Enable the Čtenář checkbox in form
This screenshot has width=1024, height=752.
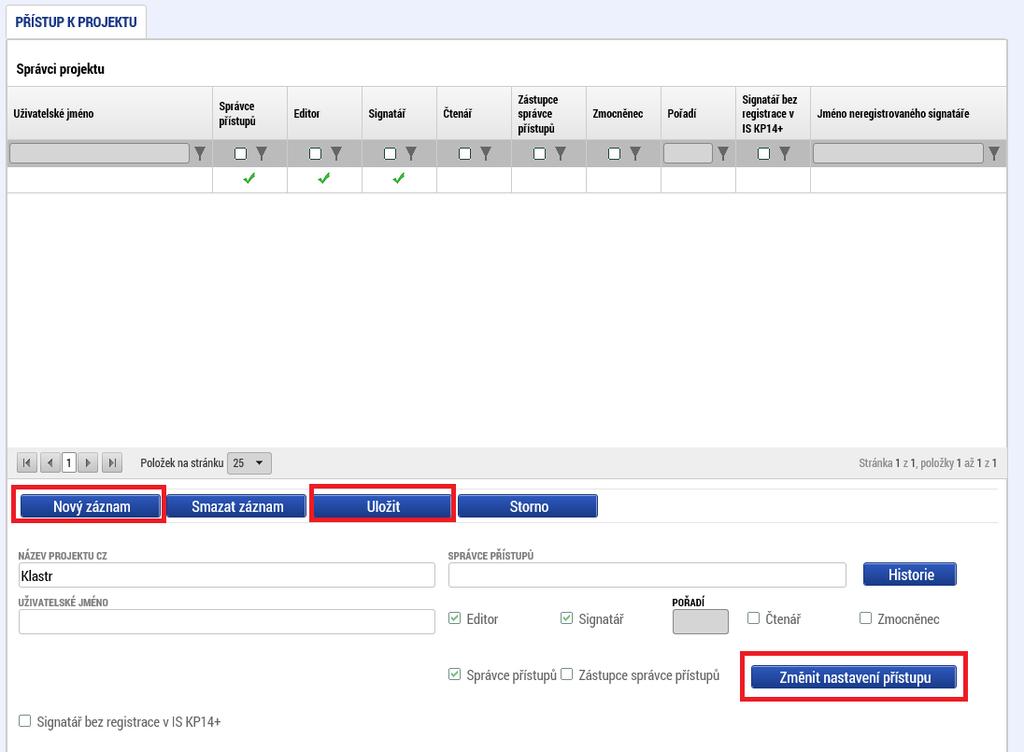[753, 618]
